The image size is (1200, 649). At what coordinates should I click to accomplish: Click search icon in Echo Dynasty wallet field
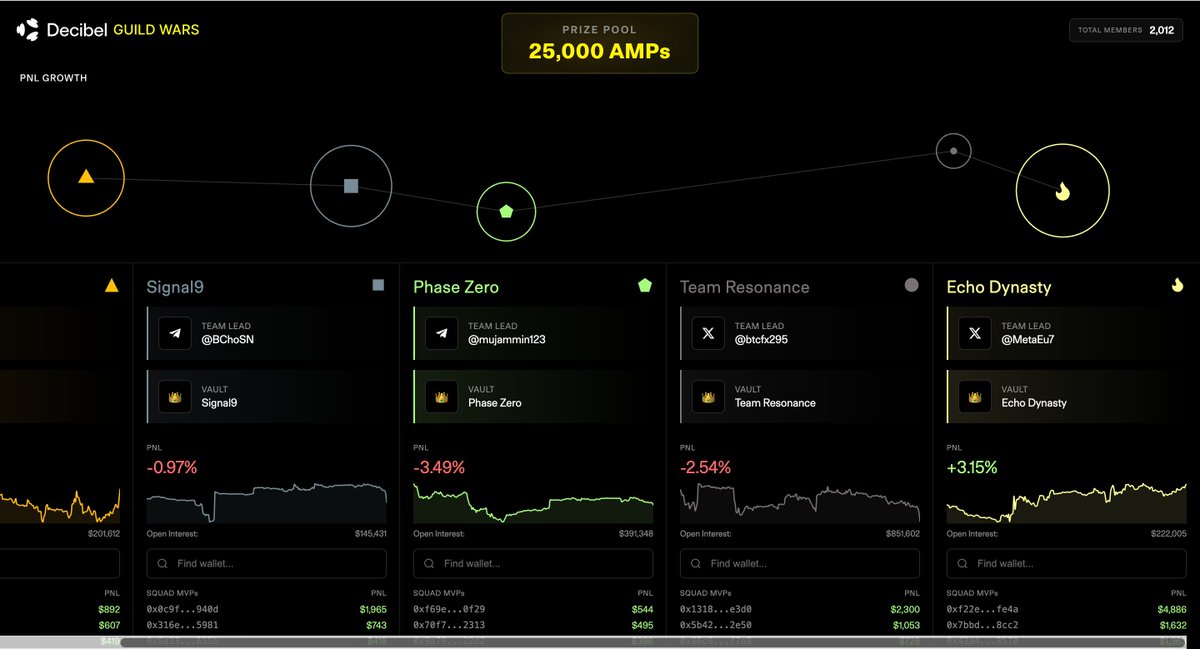962,564
